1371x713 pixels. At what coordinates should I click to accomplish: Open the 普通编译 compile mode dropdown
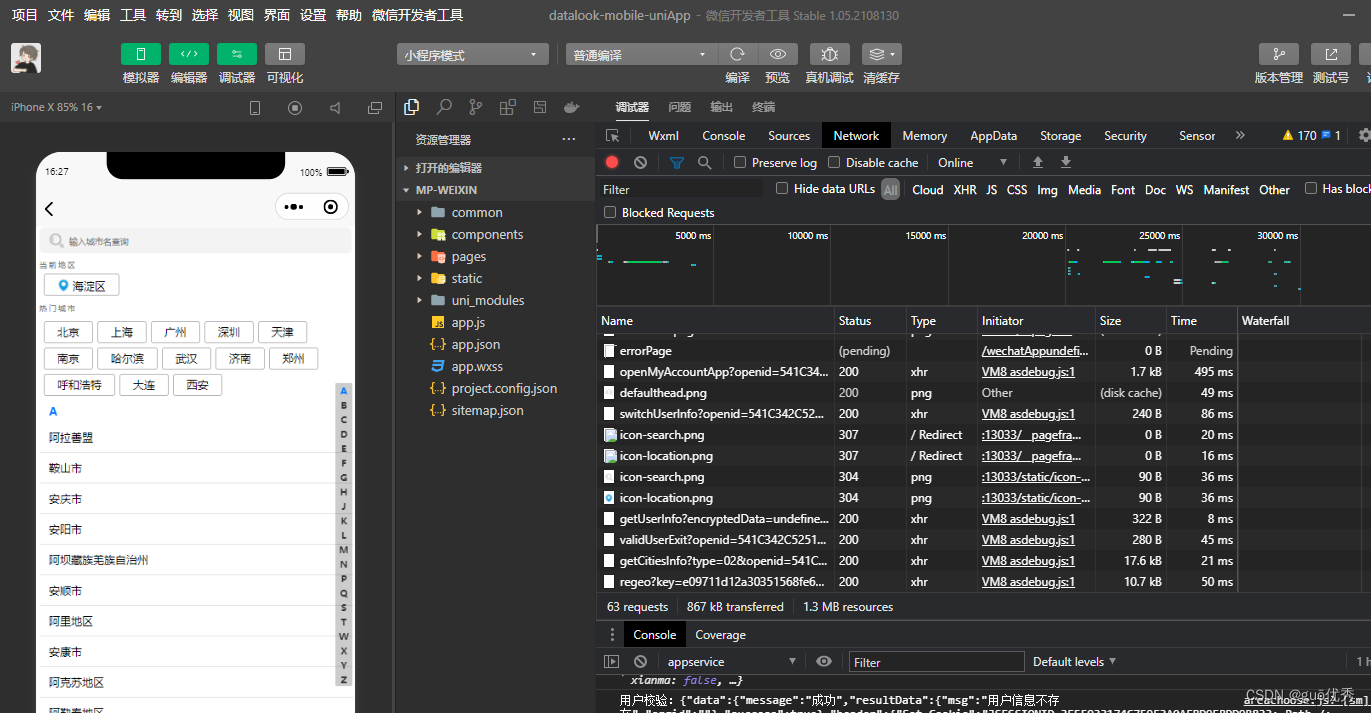click(x=641, y=54)
